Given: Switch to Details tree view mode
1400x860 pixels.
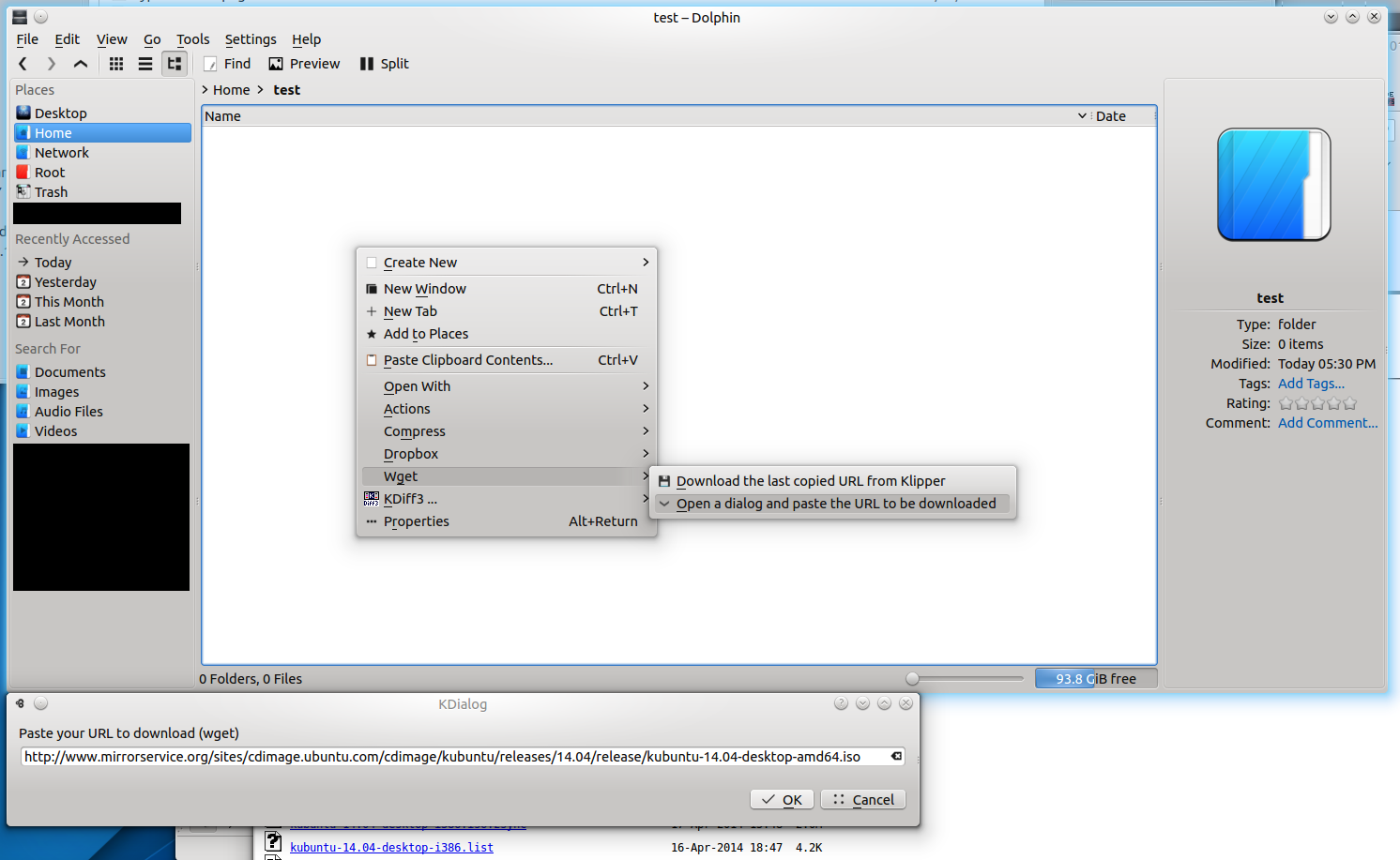Looking at the screenshot, I should coord(175,64).
